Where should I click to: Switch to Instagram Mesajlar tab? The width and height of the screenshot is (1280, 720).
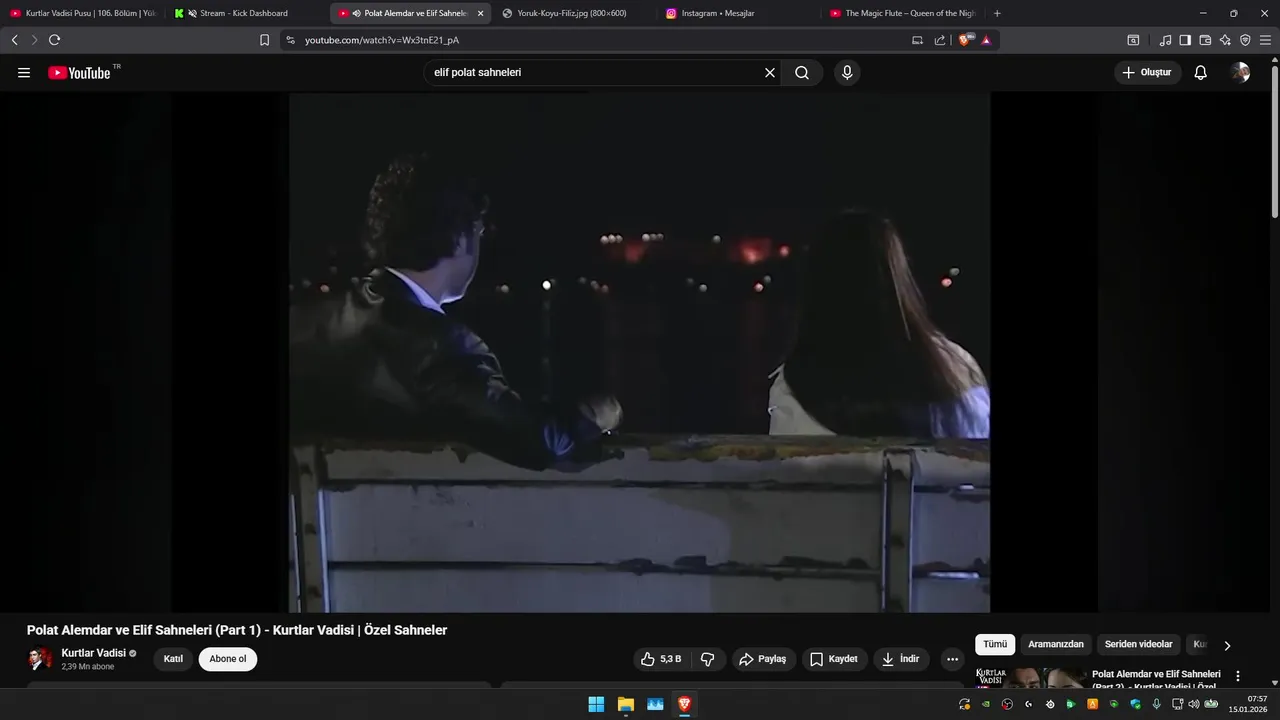click(x=738, y=13)
